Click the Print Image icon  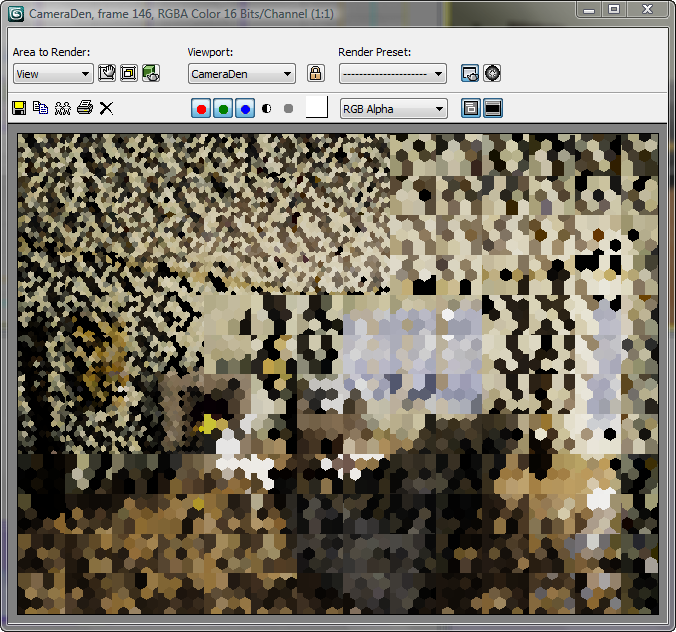coord(85,107)
